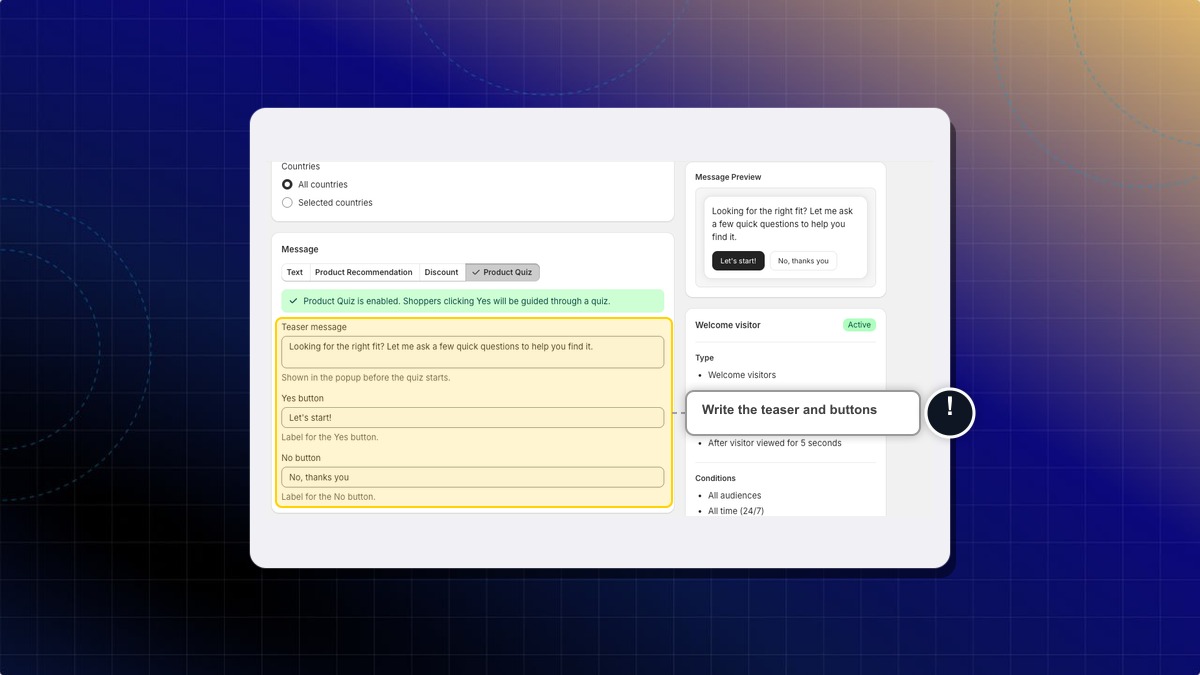
Task: Click into the Teaser message text field
Action: tap(472, 352)
